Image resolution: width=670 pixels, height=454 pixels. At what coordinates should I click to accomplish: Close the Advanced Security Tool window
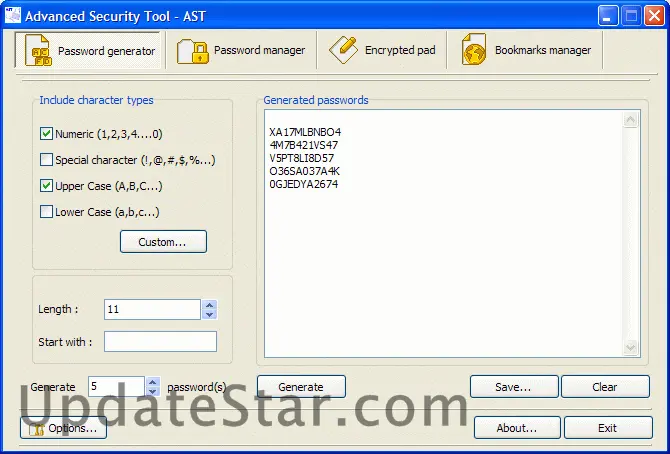(655, 16)
